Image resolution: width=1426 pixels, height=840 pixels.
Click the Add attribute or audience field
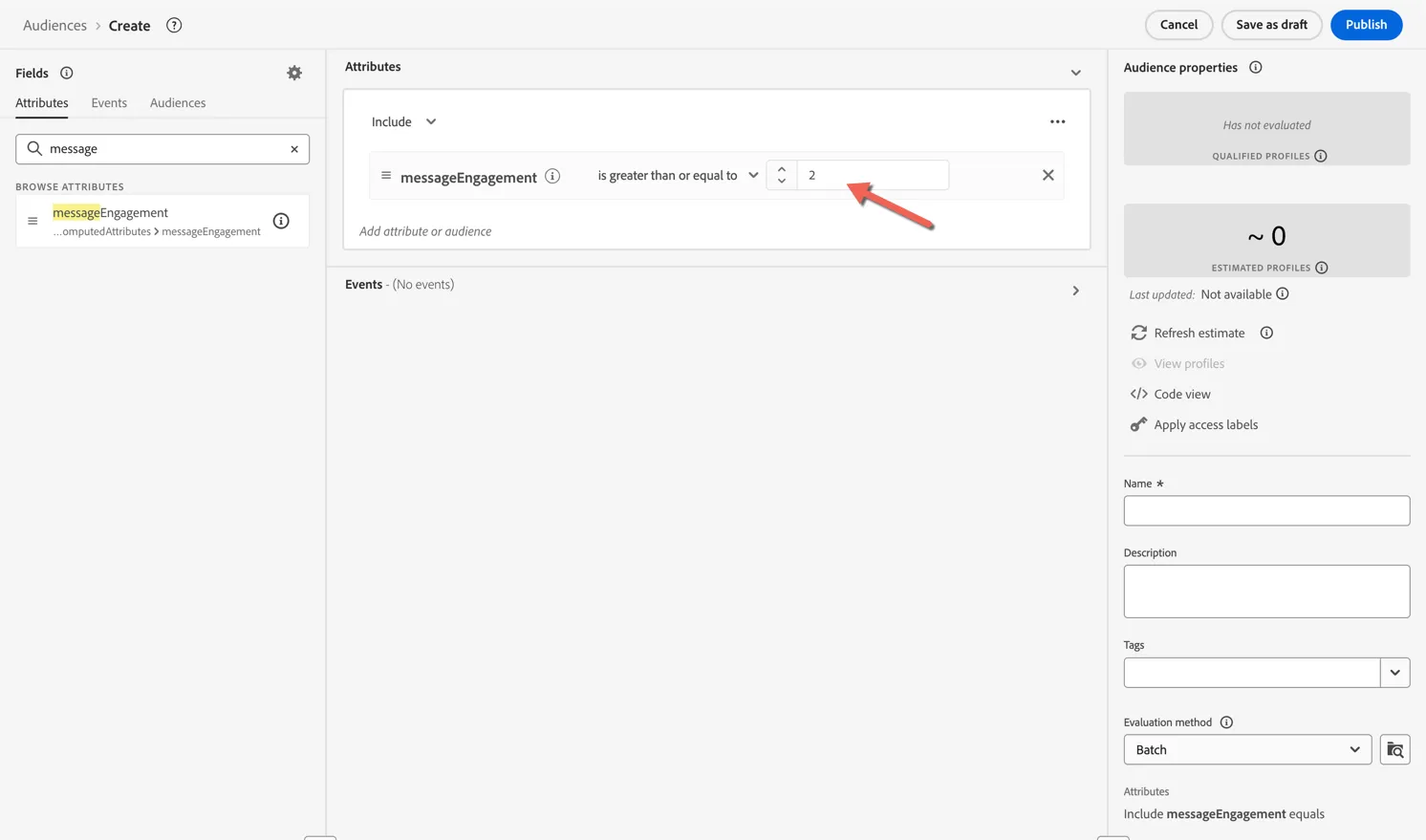pos(425,231)
